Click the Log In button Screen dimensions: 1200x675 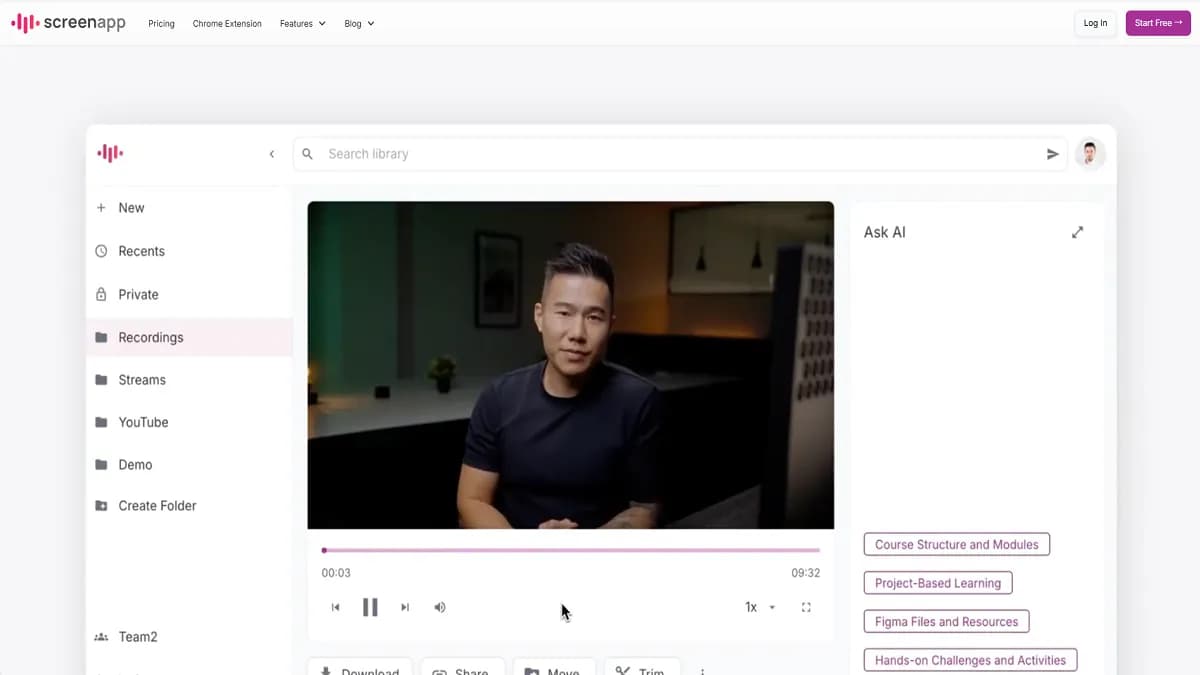click(1095, 23)
